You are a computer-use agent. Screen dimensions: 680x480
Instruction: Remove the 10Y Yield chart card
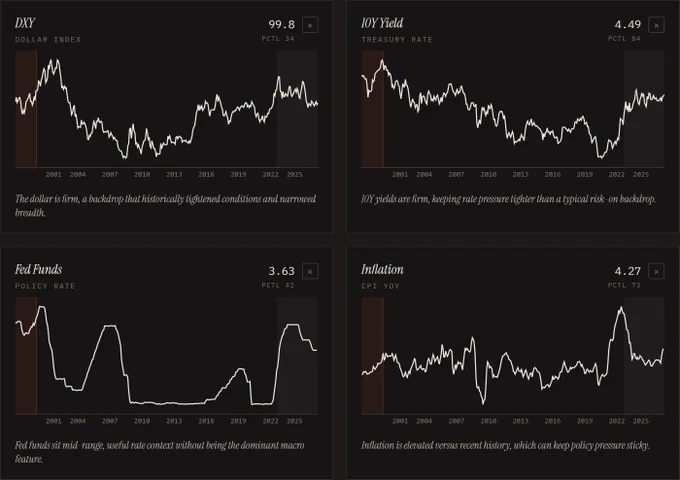tap(656, 25)
